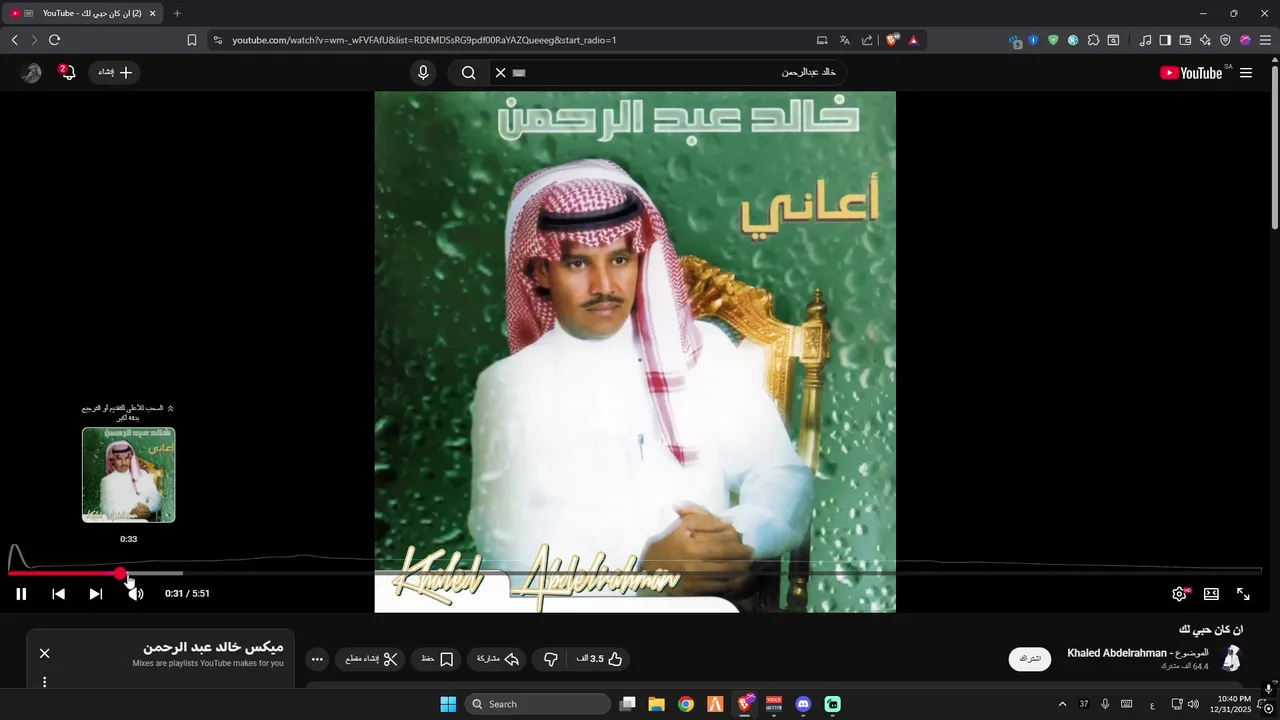1280x720 pixels.
Task: Click video title ان كان حبي لك
Action: (1211, 630)
